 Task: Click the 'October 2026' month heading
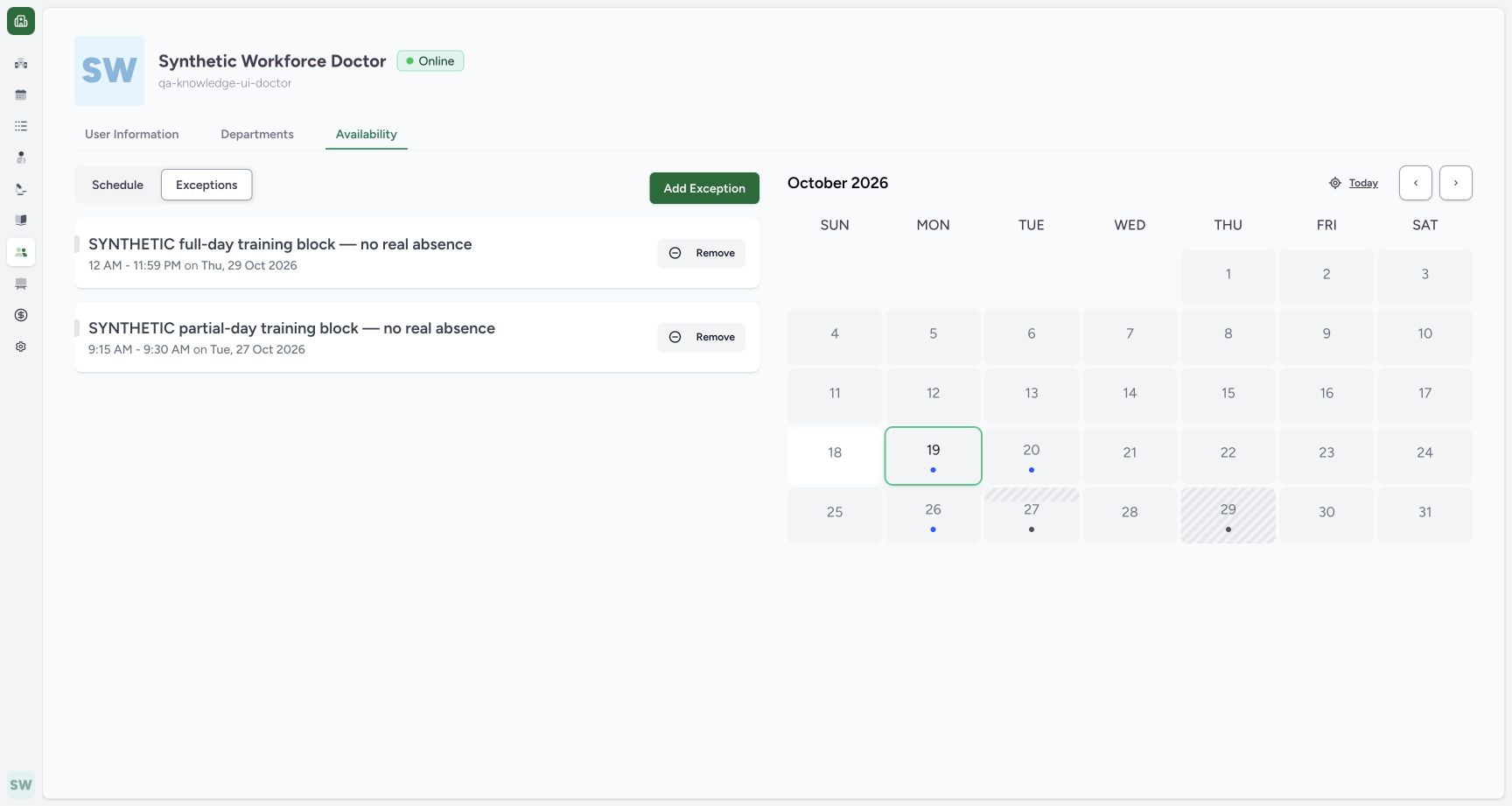(x=837, y=183)
